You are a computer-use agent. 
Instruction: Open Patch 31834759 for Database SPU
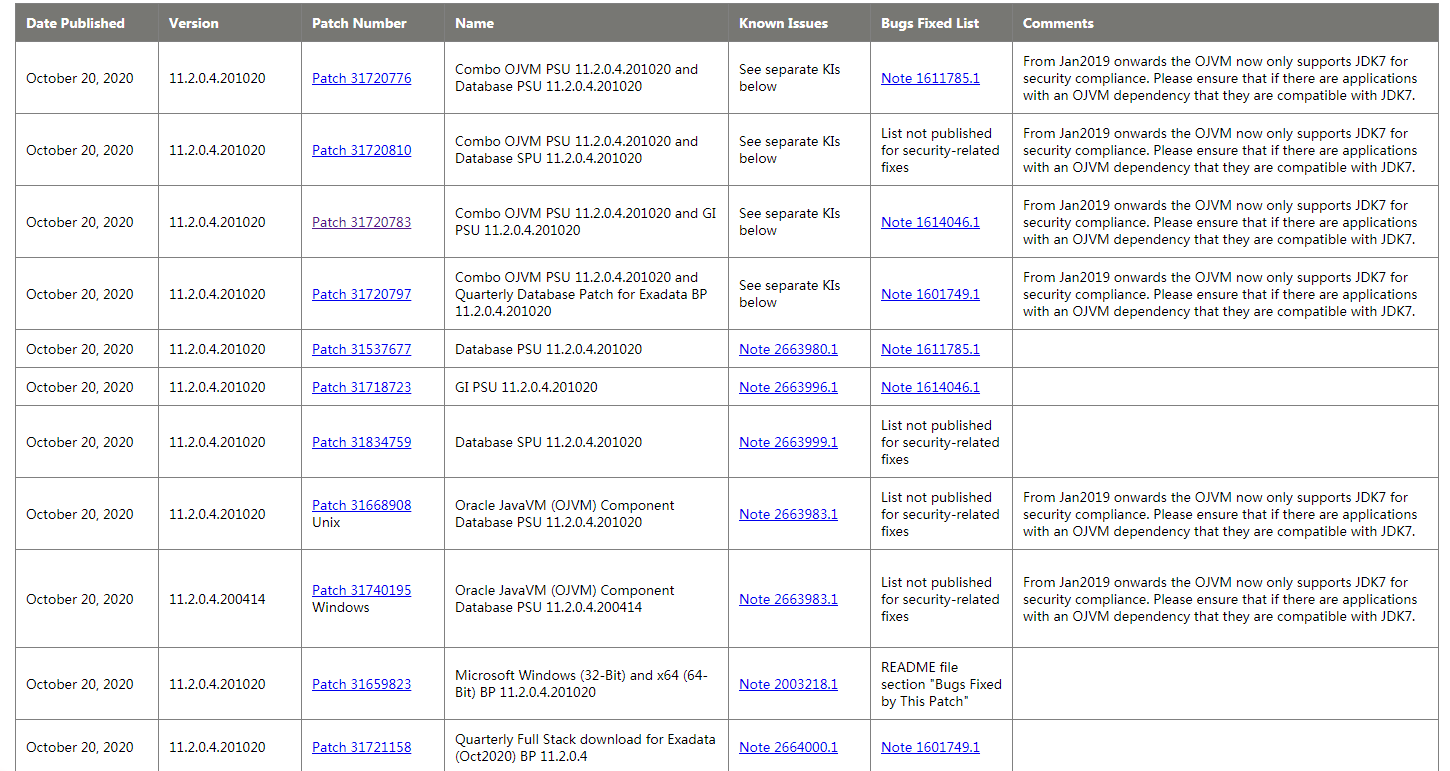point(361,442)
